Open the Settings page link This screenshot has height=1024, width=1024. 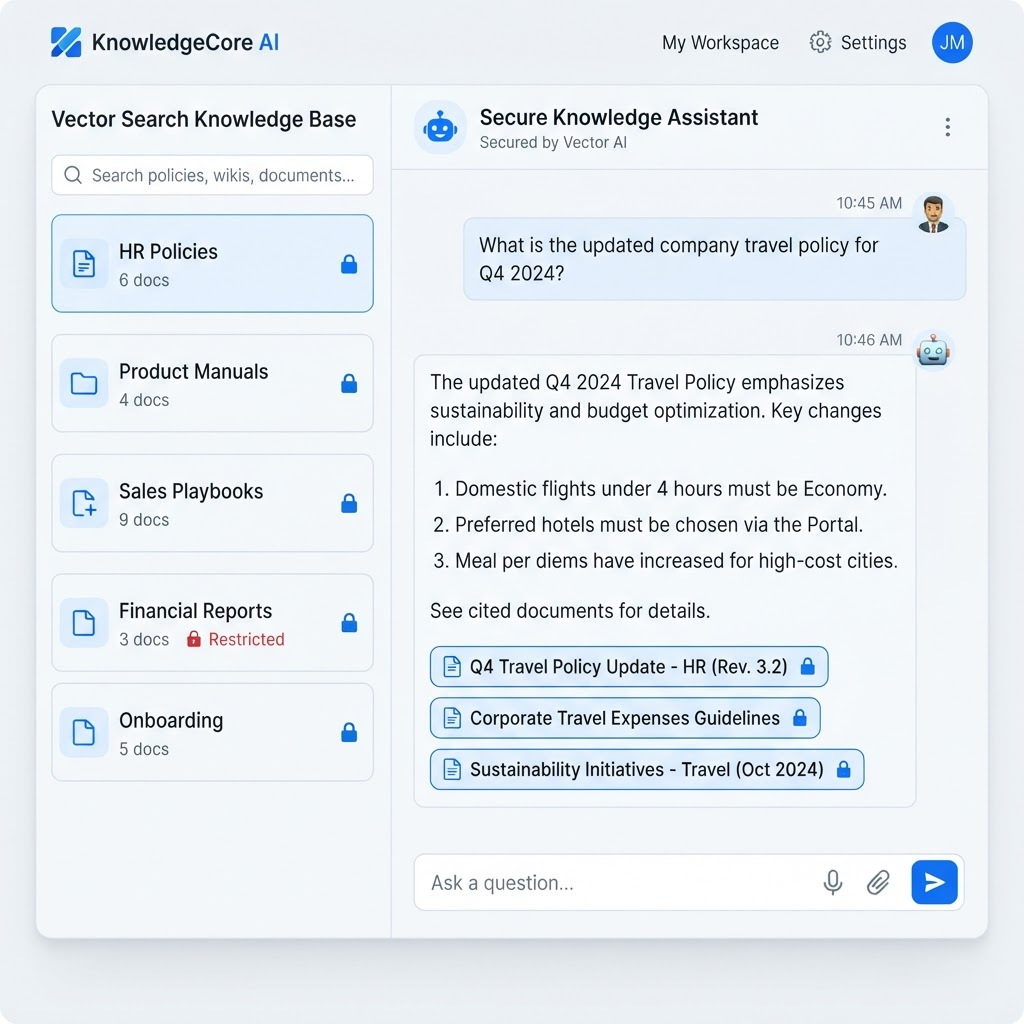873,43
